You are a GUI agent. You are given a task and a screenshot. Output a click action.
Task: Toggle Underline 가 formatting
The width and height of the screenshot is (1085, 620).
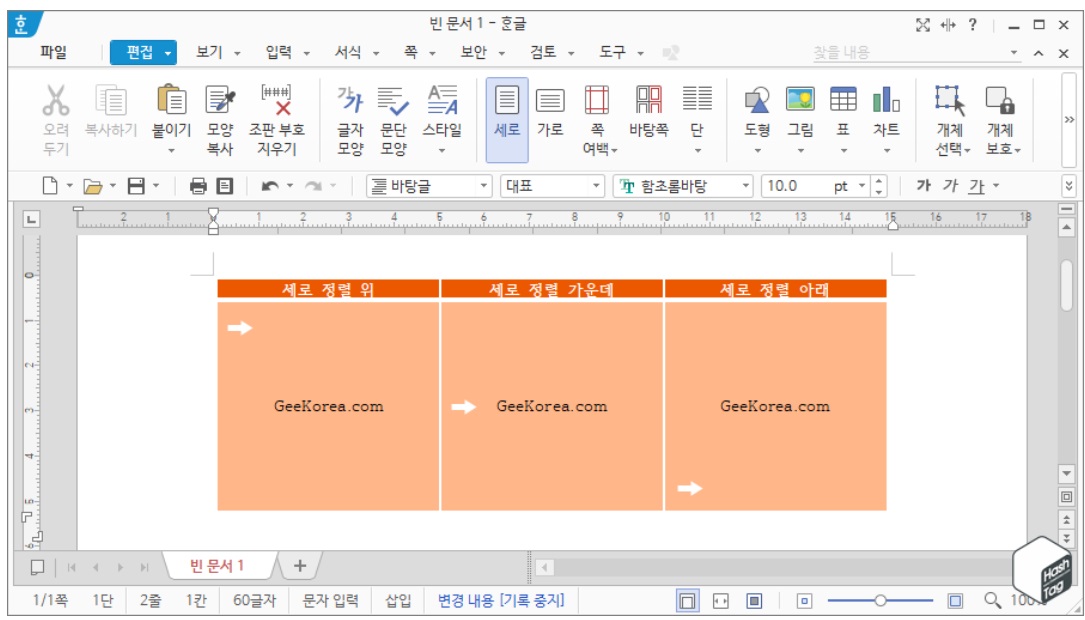tap(976, 186)
